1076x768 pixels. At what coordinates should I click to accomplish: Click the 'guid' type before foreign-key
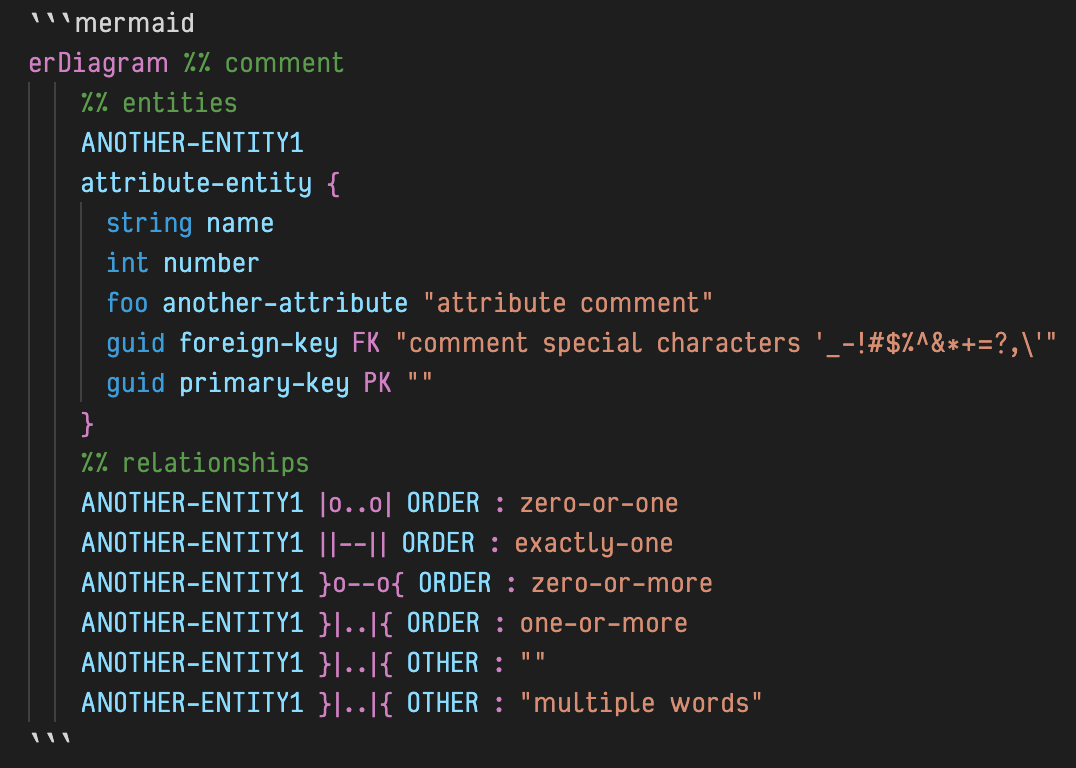136,343
